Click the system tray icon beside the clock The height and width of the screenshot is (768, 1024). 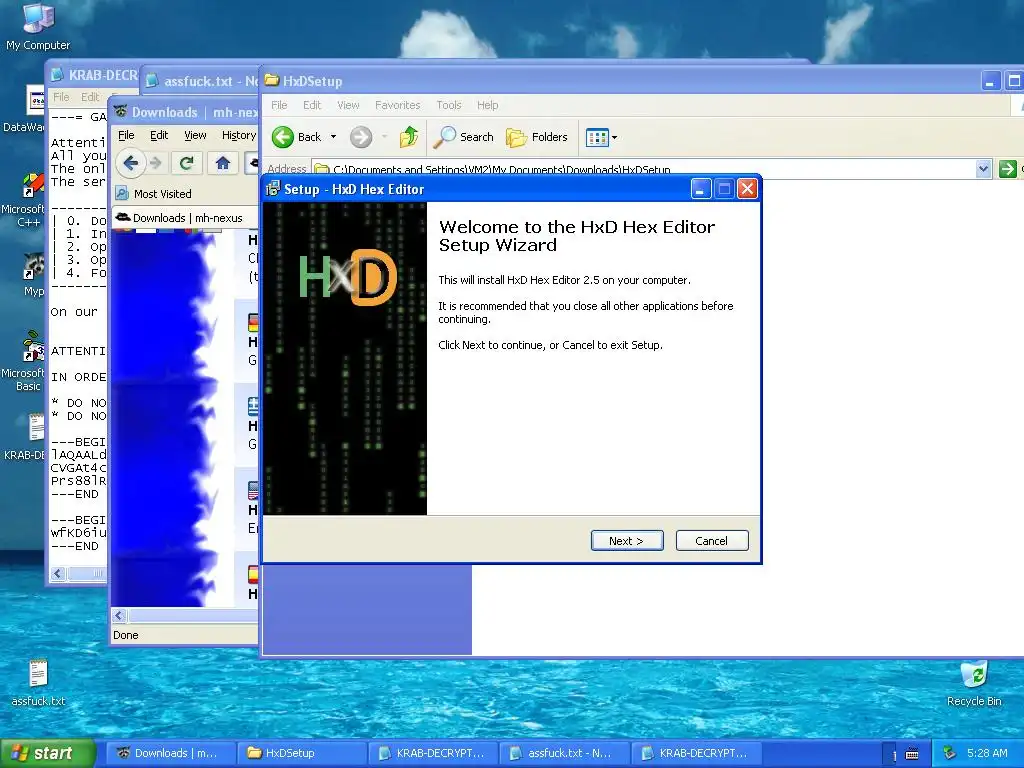click(950, 754)
